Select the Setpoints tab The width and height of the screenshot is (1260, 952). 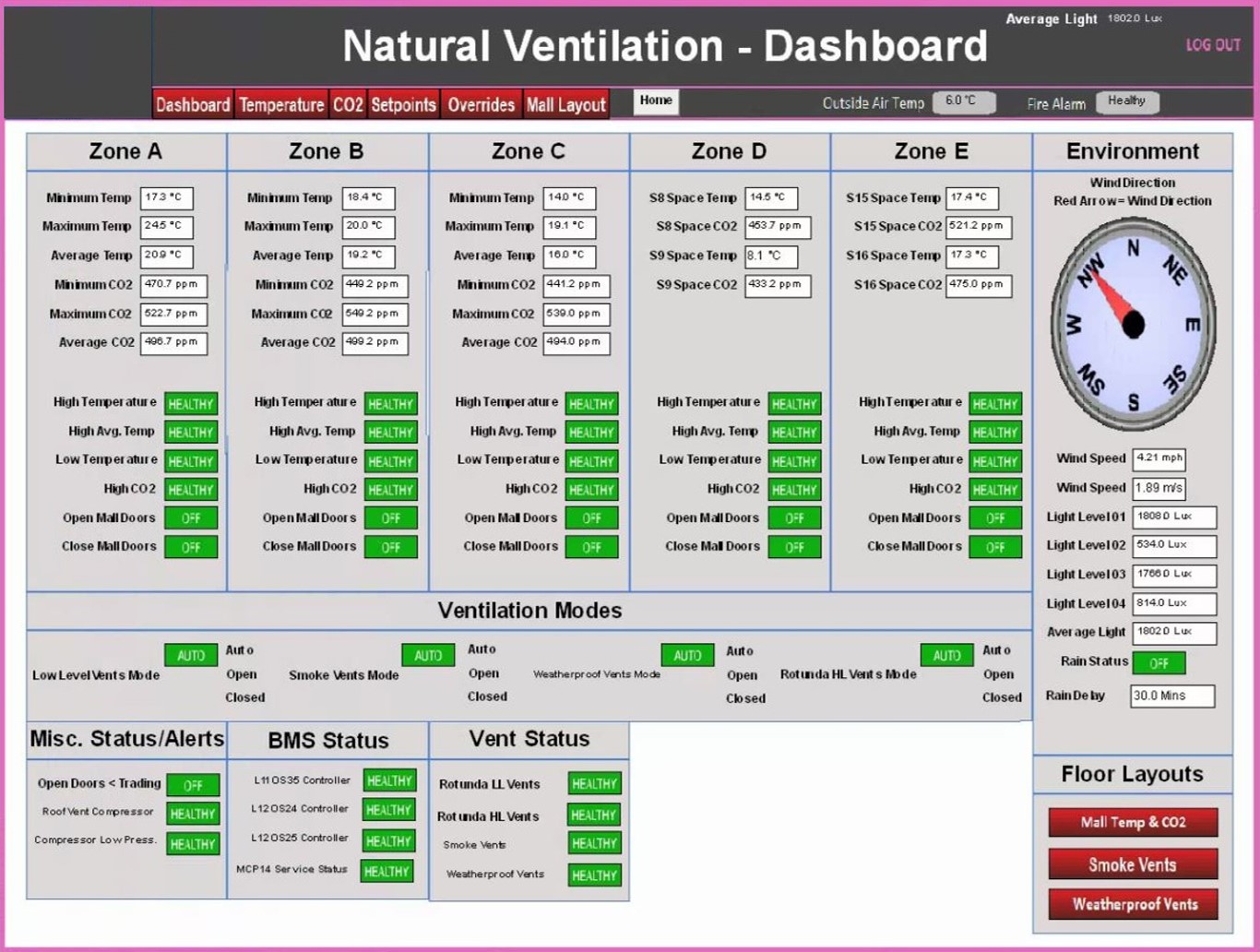404,104
